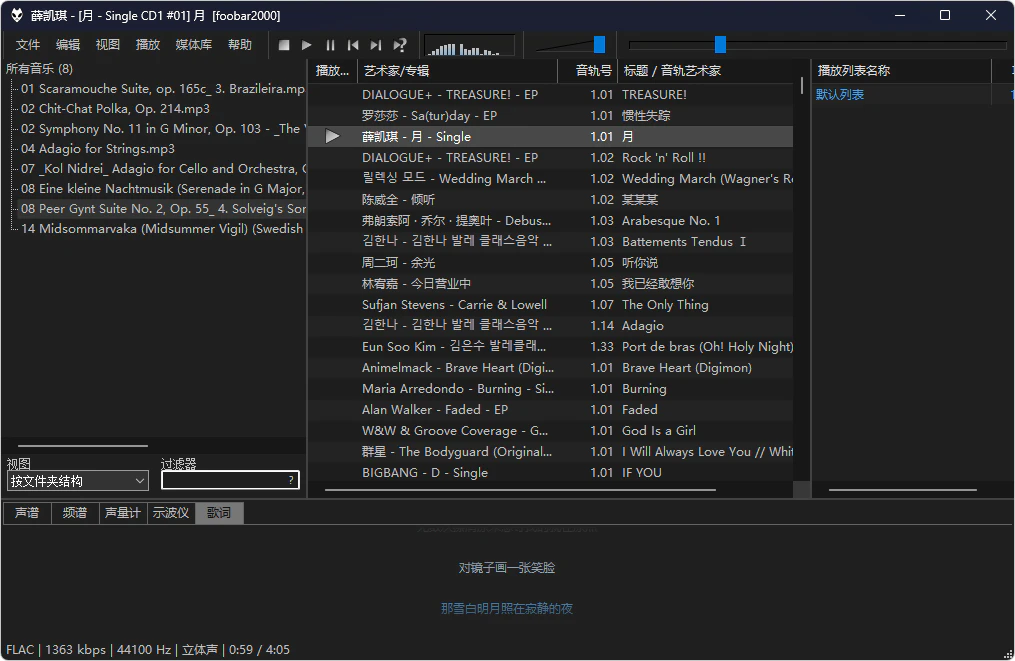
Task: Select 02 Symphony No. 11 in G Minor
Action: [162, 129]
